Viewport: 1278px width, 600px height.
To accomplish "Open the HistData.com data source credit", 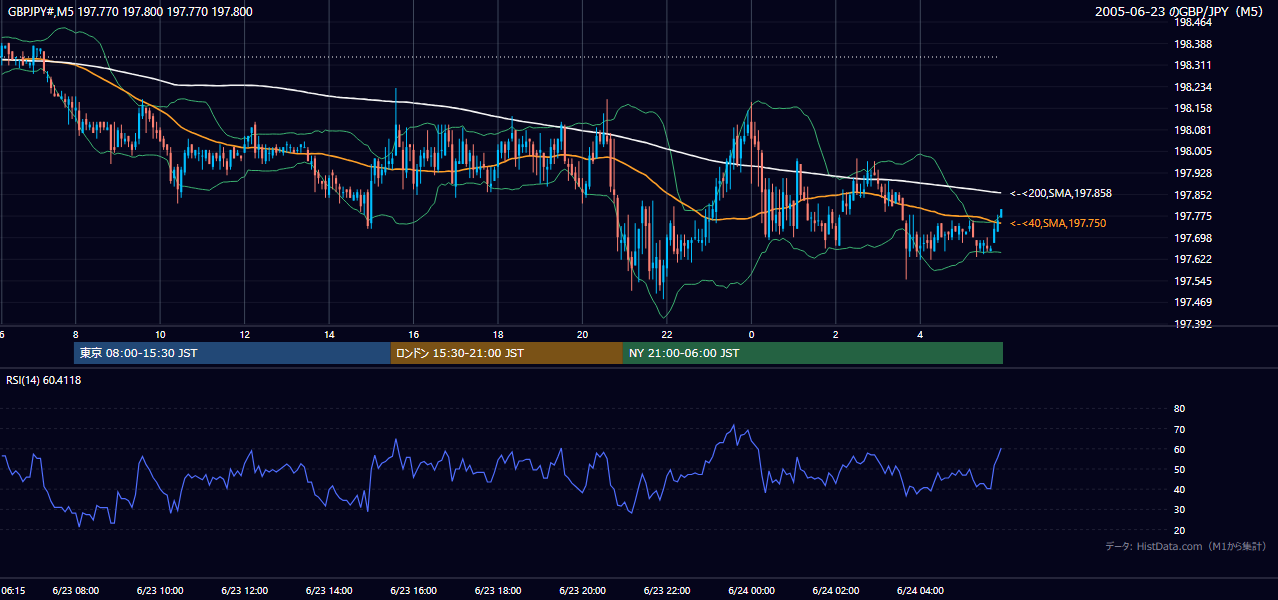I will tap(1186, 546).
